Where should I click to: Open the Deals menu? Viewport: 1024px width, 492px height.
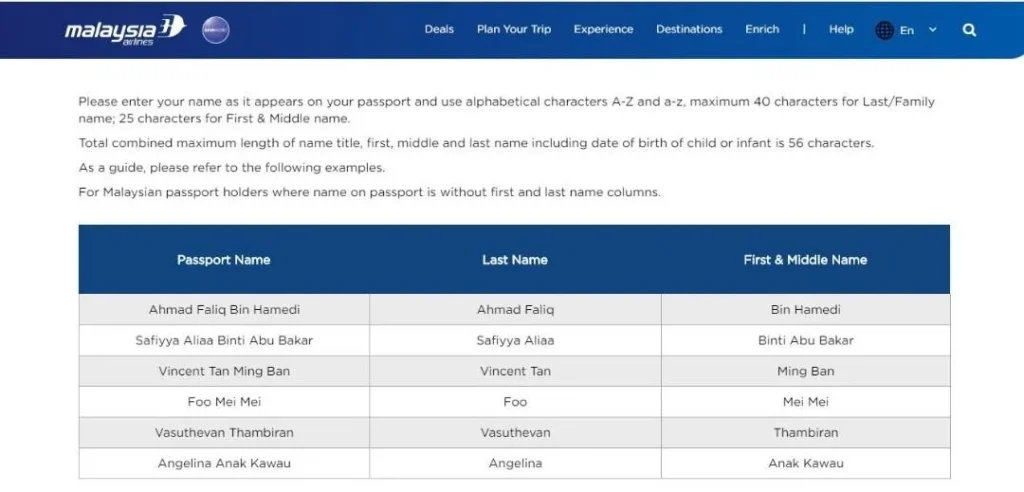[439, 29]
